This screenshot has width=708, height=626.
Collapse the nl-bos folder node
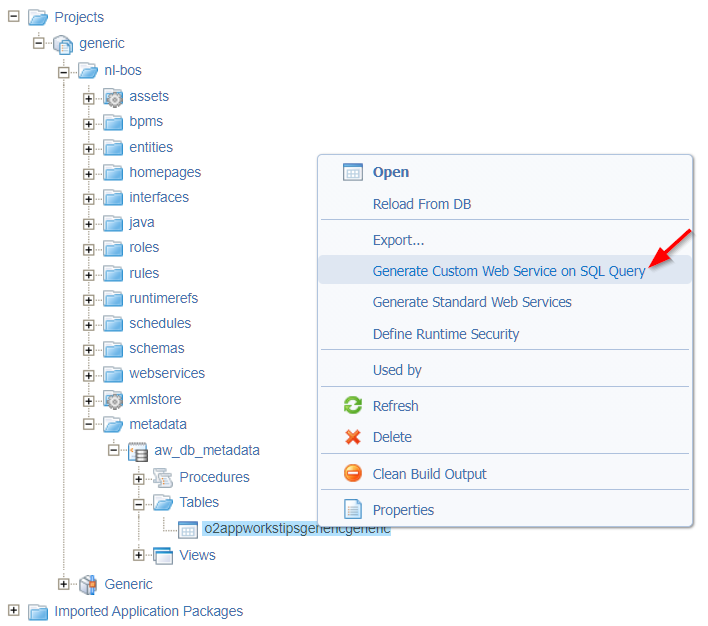click(x=64, y=71)
